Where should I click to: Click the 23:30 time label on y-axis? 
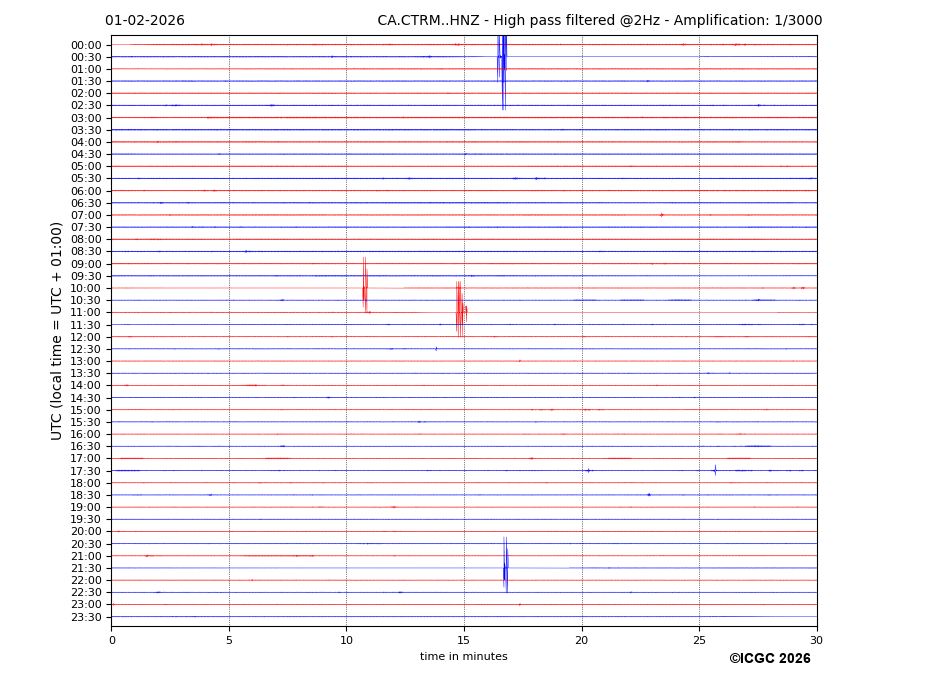point(86,617)
